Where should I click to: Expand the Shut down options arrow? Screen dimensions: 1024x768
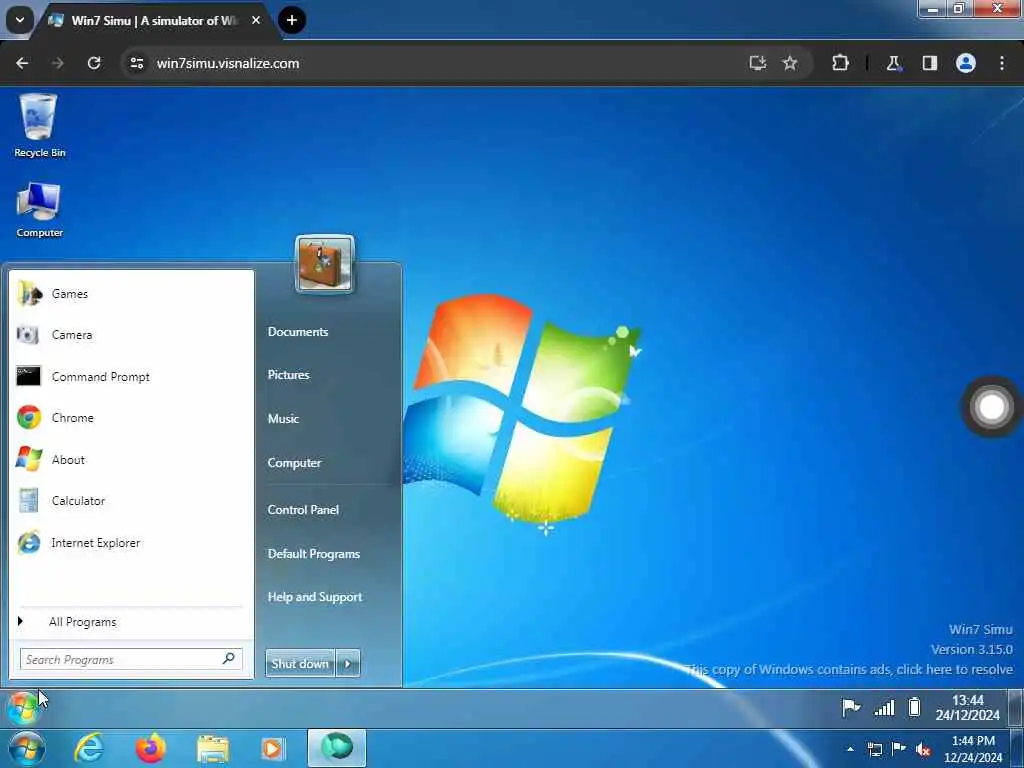347,663
